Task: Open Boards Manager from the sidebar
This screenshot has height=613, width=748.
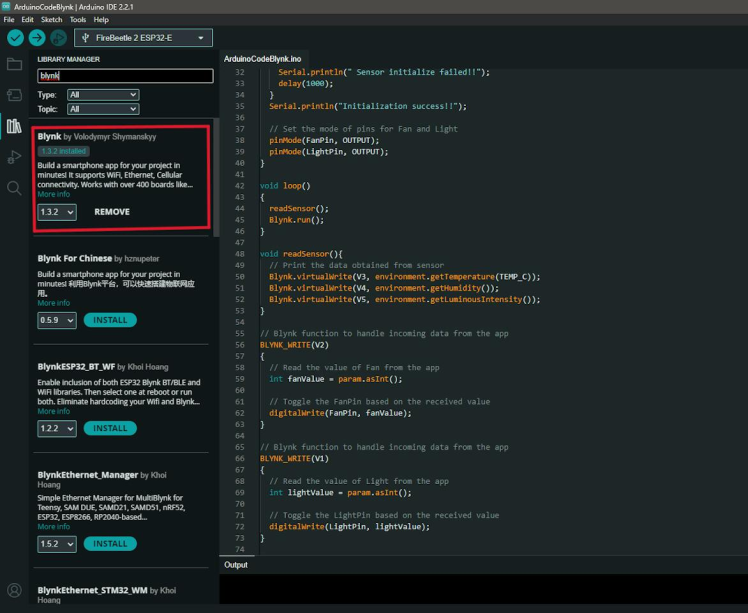Action: click(x=14, y=95)
